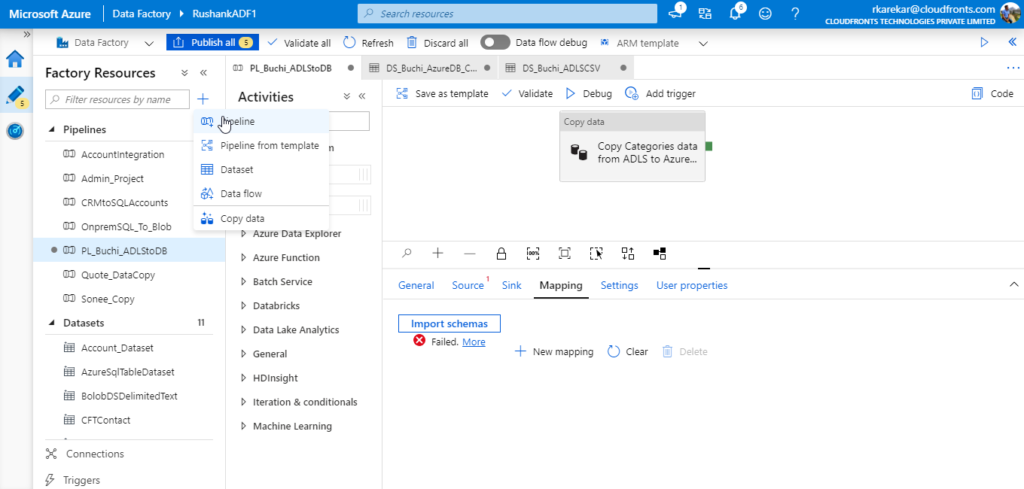Select Dataset from the new resource menu
Image resolution: width=1024 pixels, height=489 pixels.
(x=237, y=170)
